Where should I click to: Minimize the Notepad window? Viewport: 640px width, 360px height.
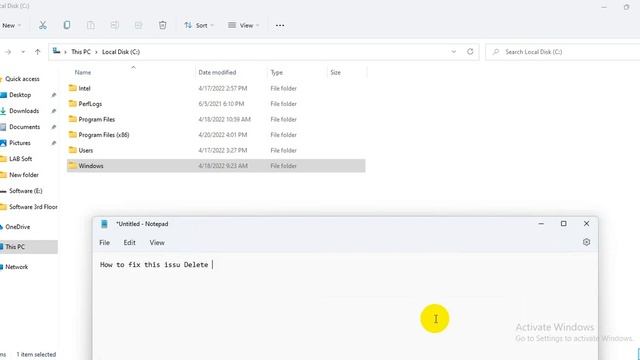pyautogui.click(x=541, y=224)
